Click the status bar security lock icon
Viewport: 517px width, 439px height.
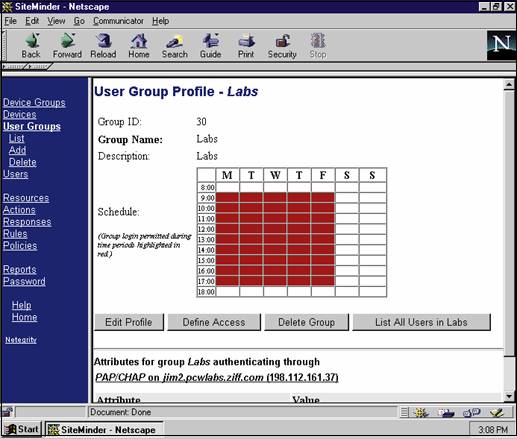pyautogui.click(x=7, y=412)
